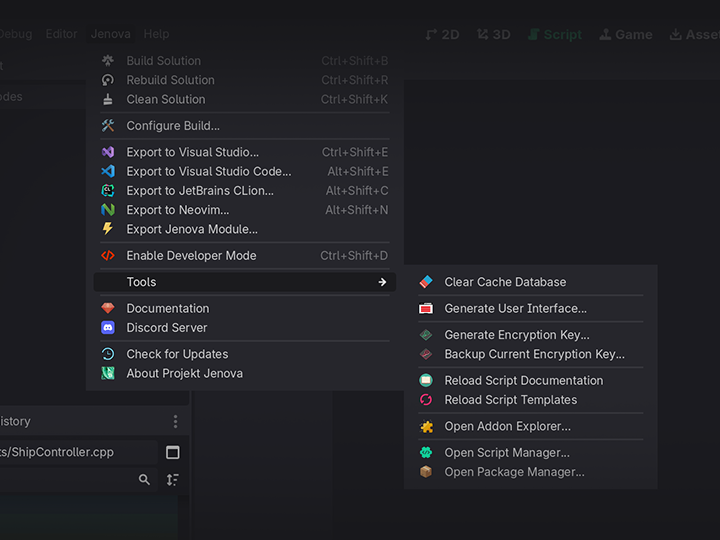Click the Developer Mode red code icon
This screenshot has width=720, height=540.
coord(108,255)
